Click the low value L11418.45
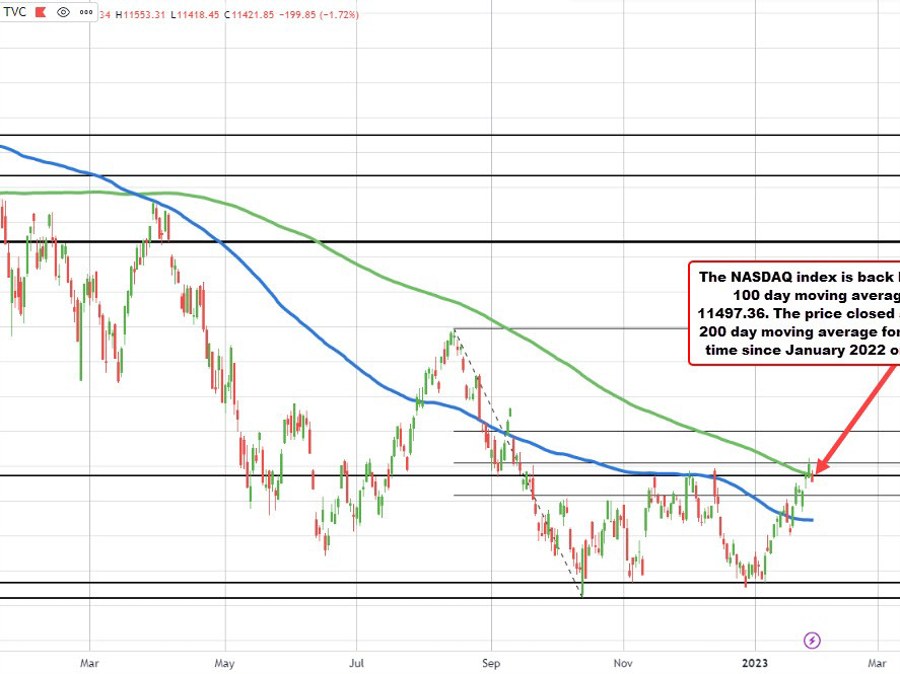Screen dimensions: 900x674 tap(196, 13)
